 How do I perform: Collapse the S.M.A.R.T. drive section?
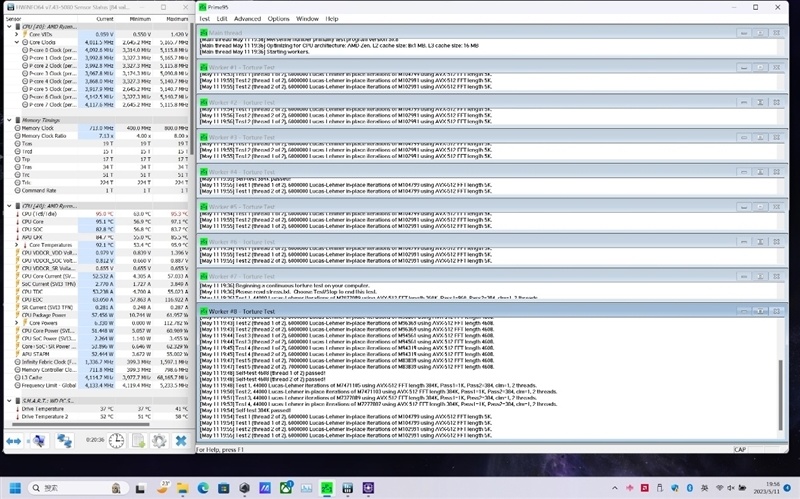click(9, 401)
